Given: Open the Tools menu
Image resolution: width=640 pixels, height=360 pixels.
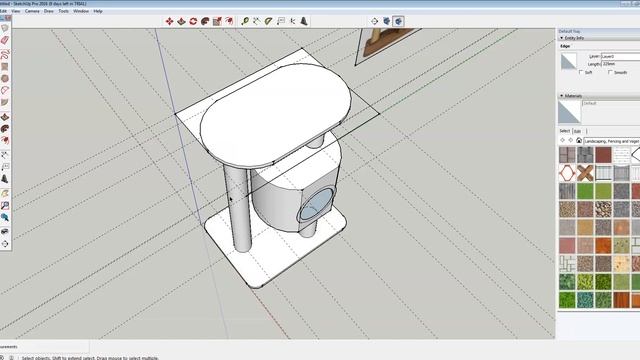Looking at the screenshot, I should [63, 11].
